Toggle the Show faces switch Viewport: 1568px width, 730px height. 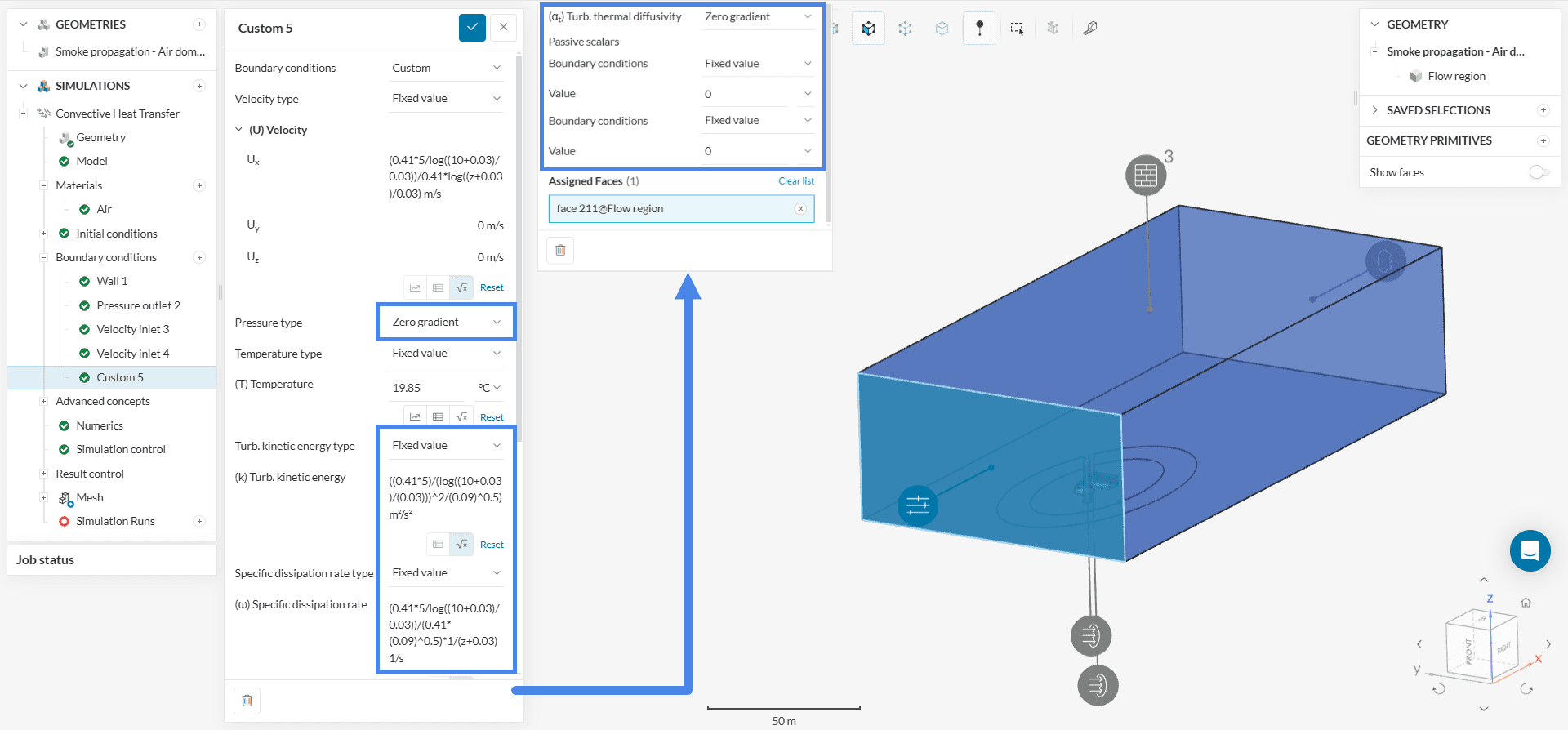[1539, 172]
